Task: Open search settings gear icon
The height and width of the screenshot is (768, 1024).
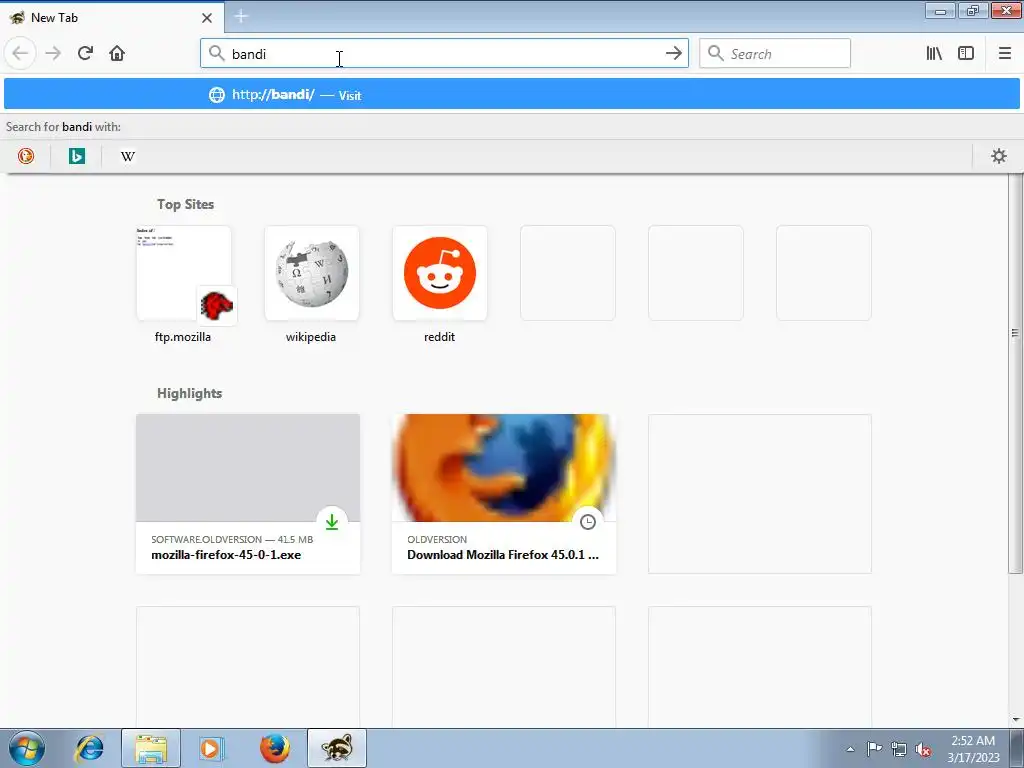Action: pos(999,156)
